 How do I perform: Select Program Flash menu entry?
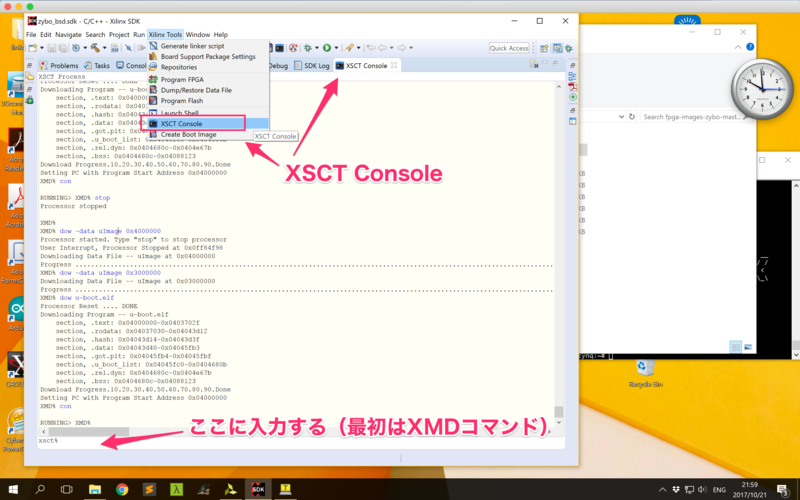pyautogui.click(x=208, y=101)
